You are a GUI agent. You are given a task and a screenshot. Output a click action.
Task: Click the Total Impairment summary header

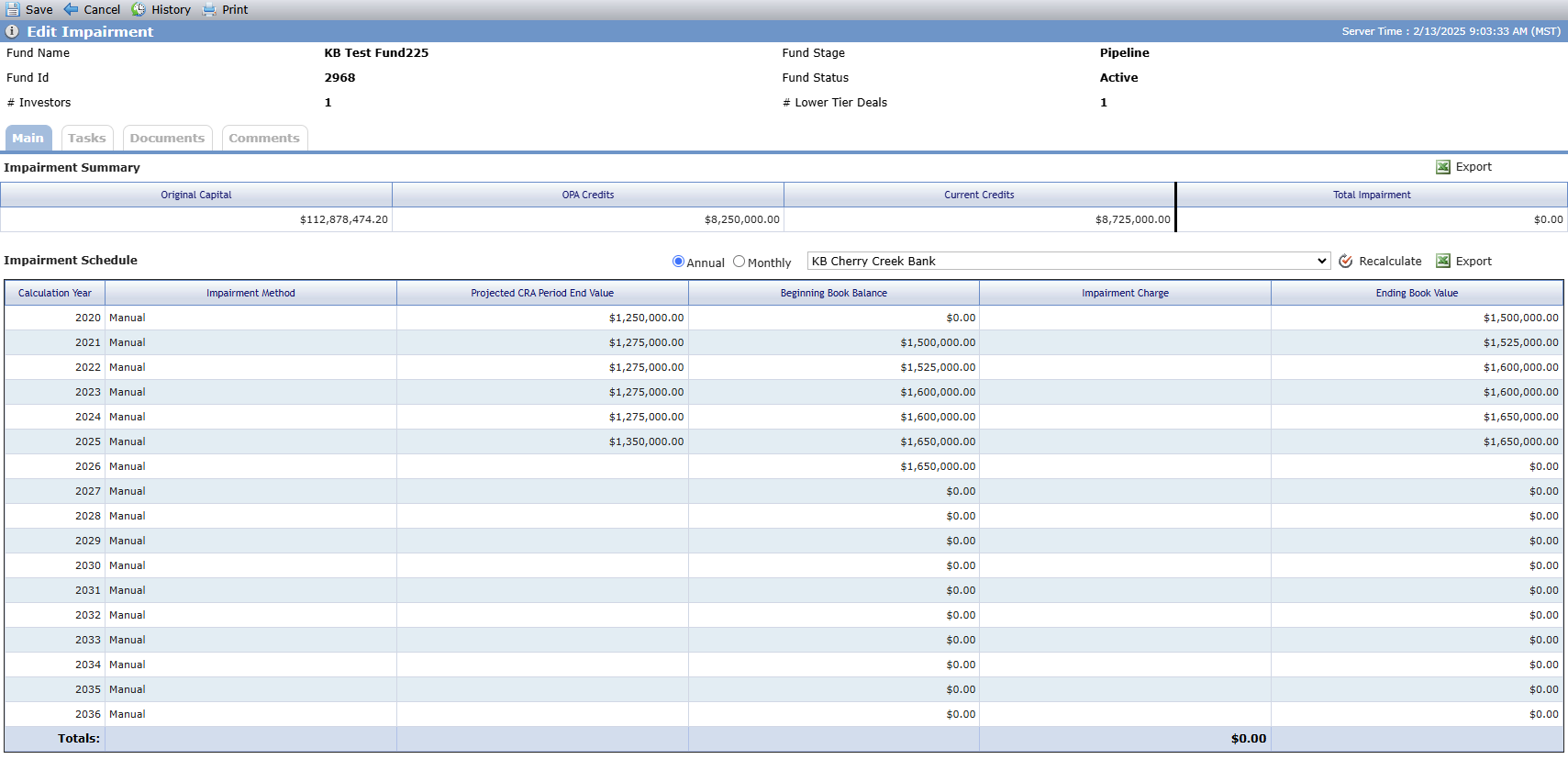point(1372,195)
